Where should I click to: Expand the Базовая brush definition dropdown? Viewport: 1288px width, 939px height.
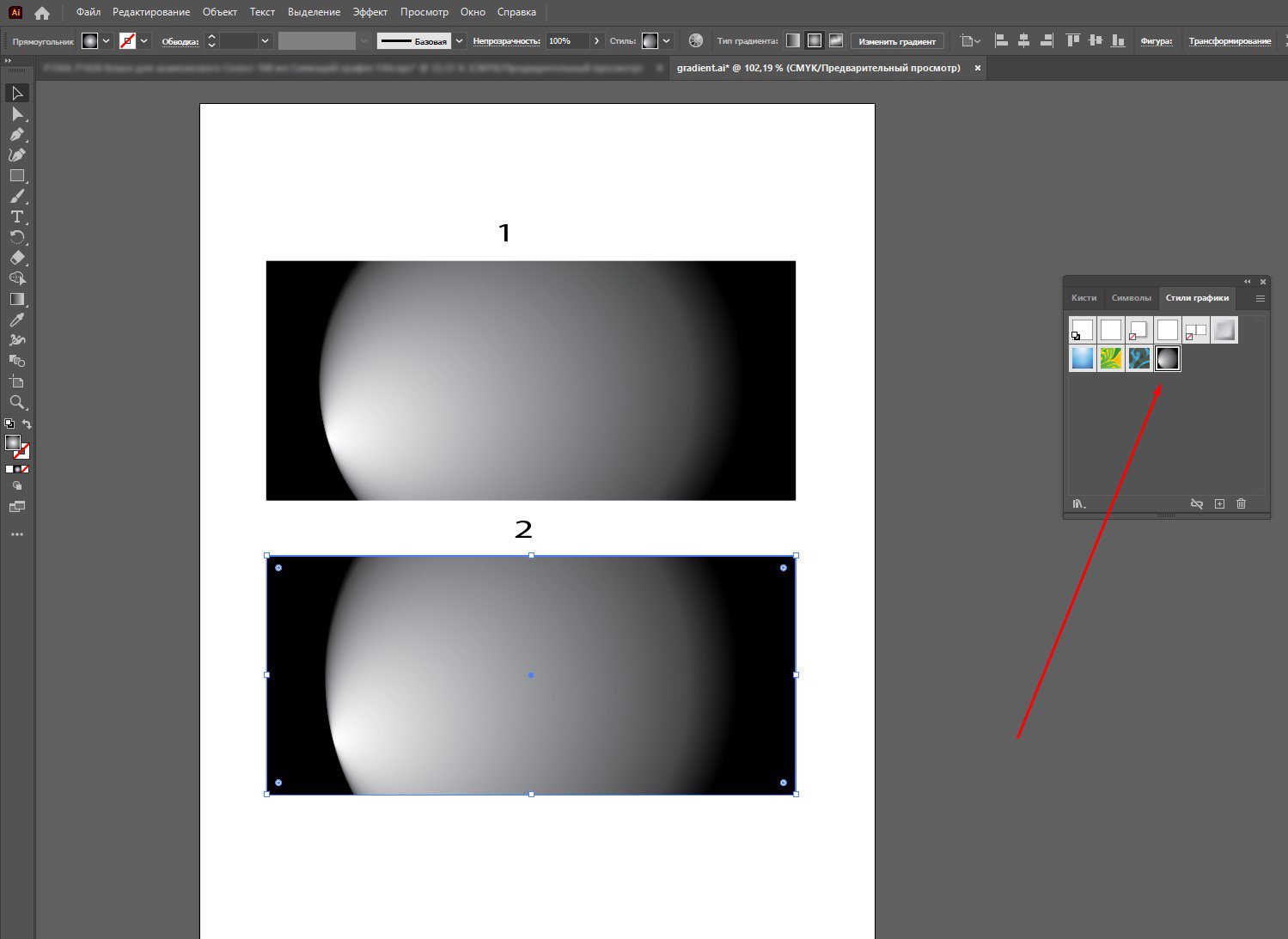click(x=460, y=41)
